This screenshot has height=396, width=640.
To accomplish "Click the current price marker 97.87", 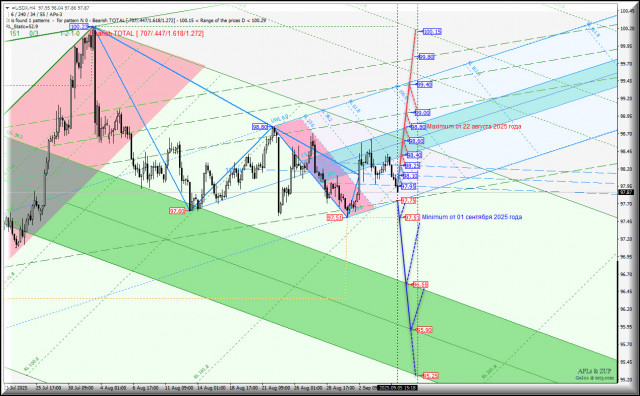I will 626,192.
